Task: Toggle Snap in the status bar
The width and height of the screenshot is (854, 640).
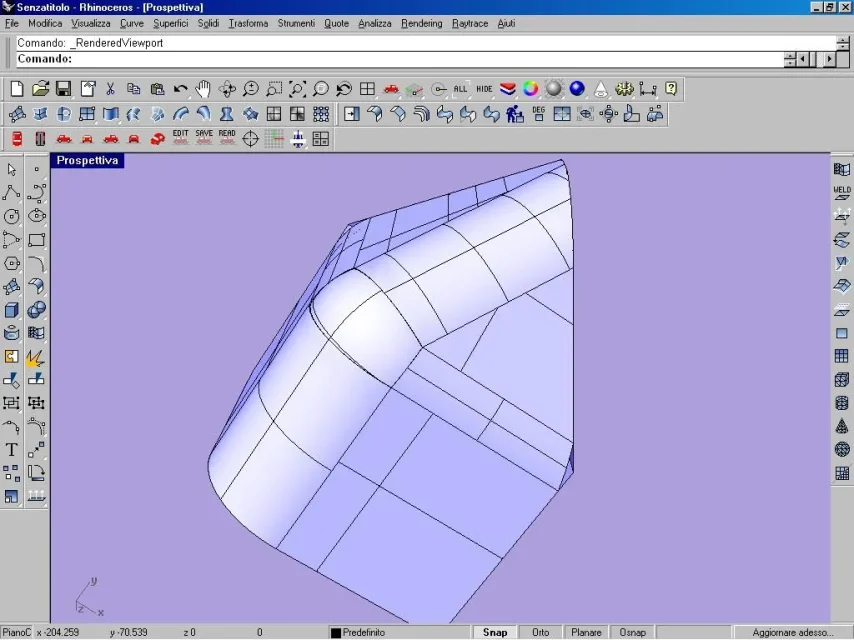Action: (x=495, y=632)
